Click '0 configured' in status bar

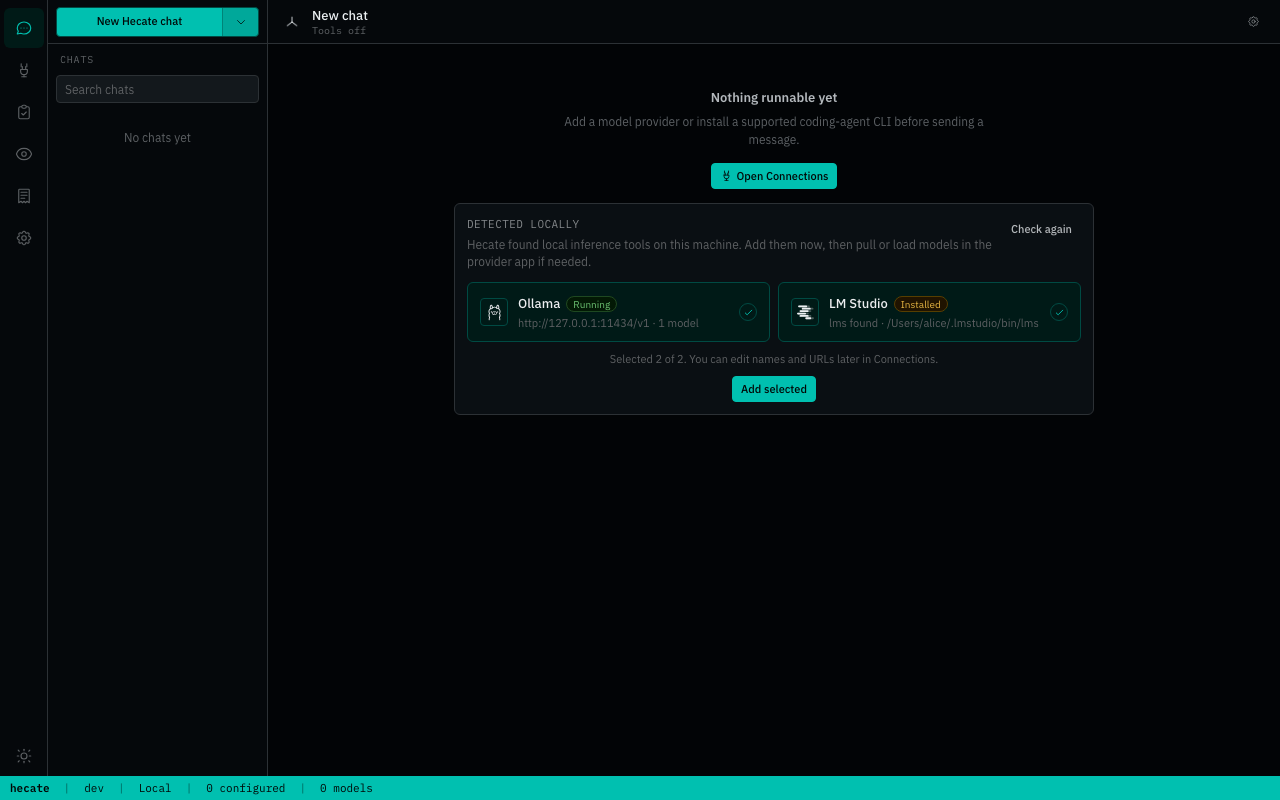point(246,788)
